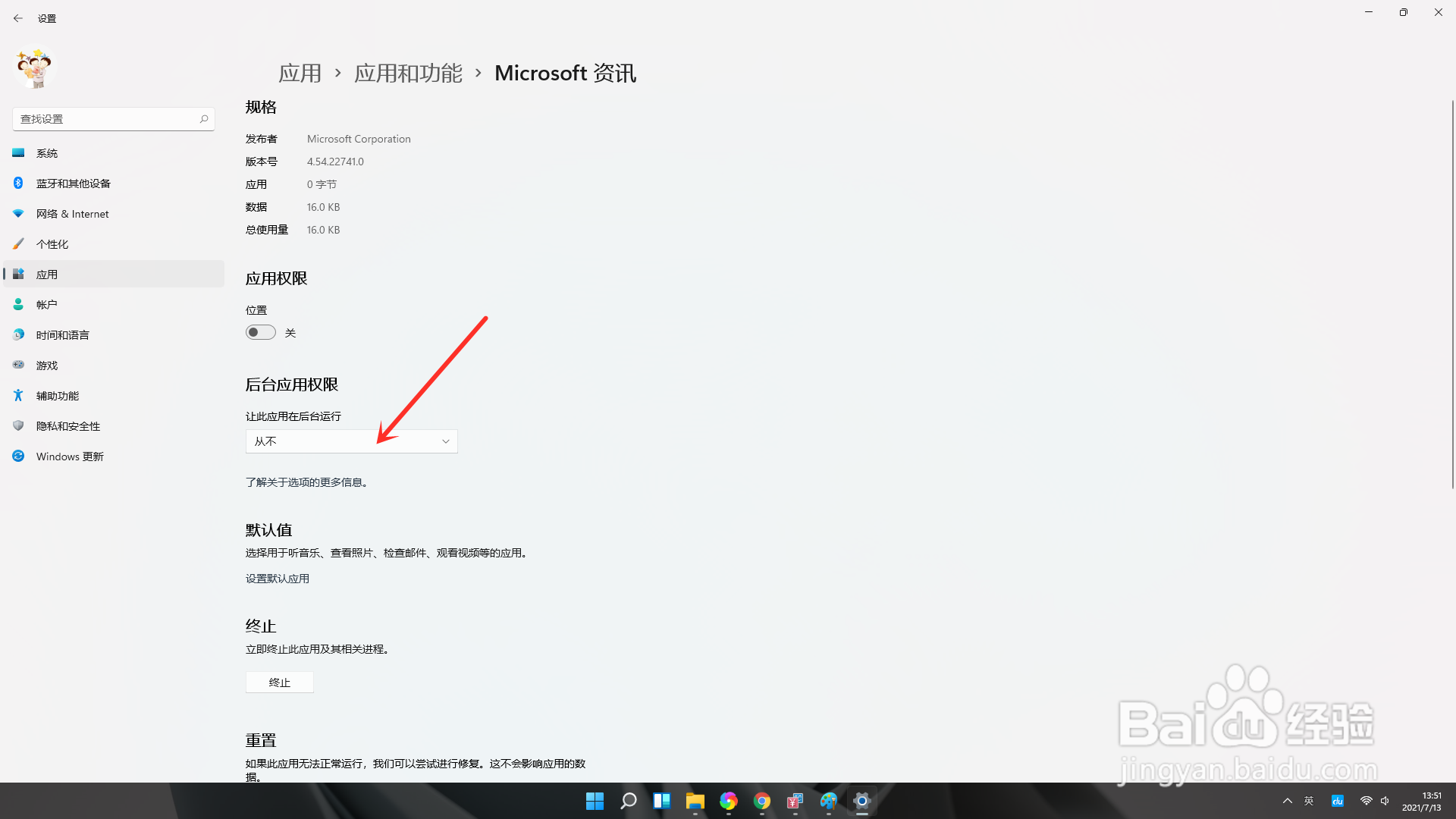Click the version number 4.54.22741.0
1456x819 pixels.
click(335, 162)
